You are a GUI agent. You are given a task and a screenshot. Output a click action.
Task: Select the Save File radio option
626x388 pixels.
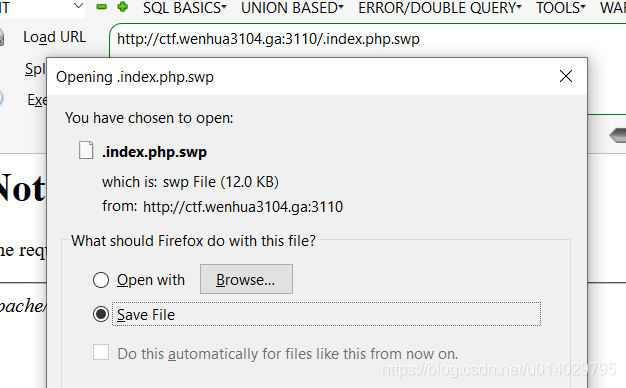(101, 315)
